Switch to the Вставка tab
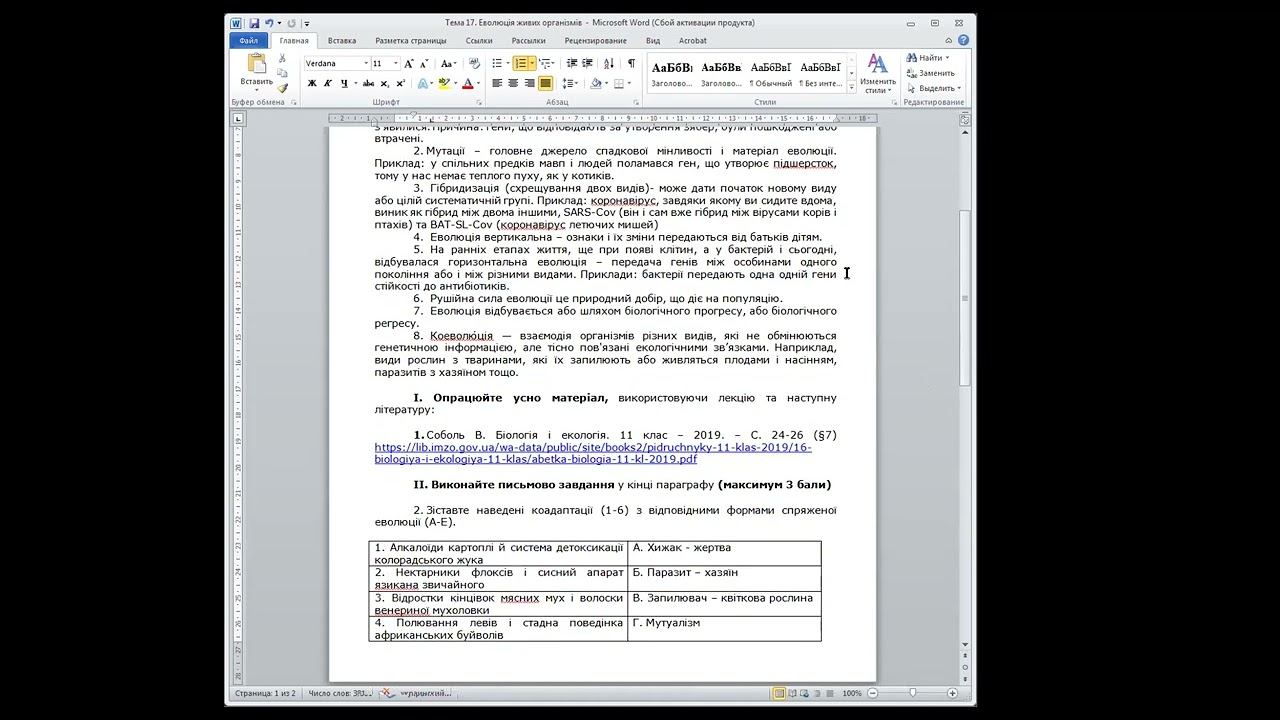Image resolution: width=1280 pixels, height=720 pixels. click(342, 40)
